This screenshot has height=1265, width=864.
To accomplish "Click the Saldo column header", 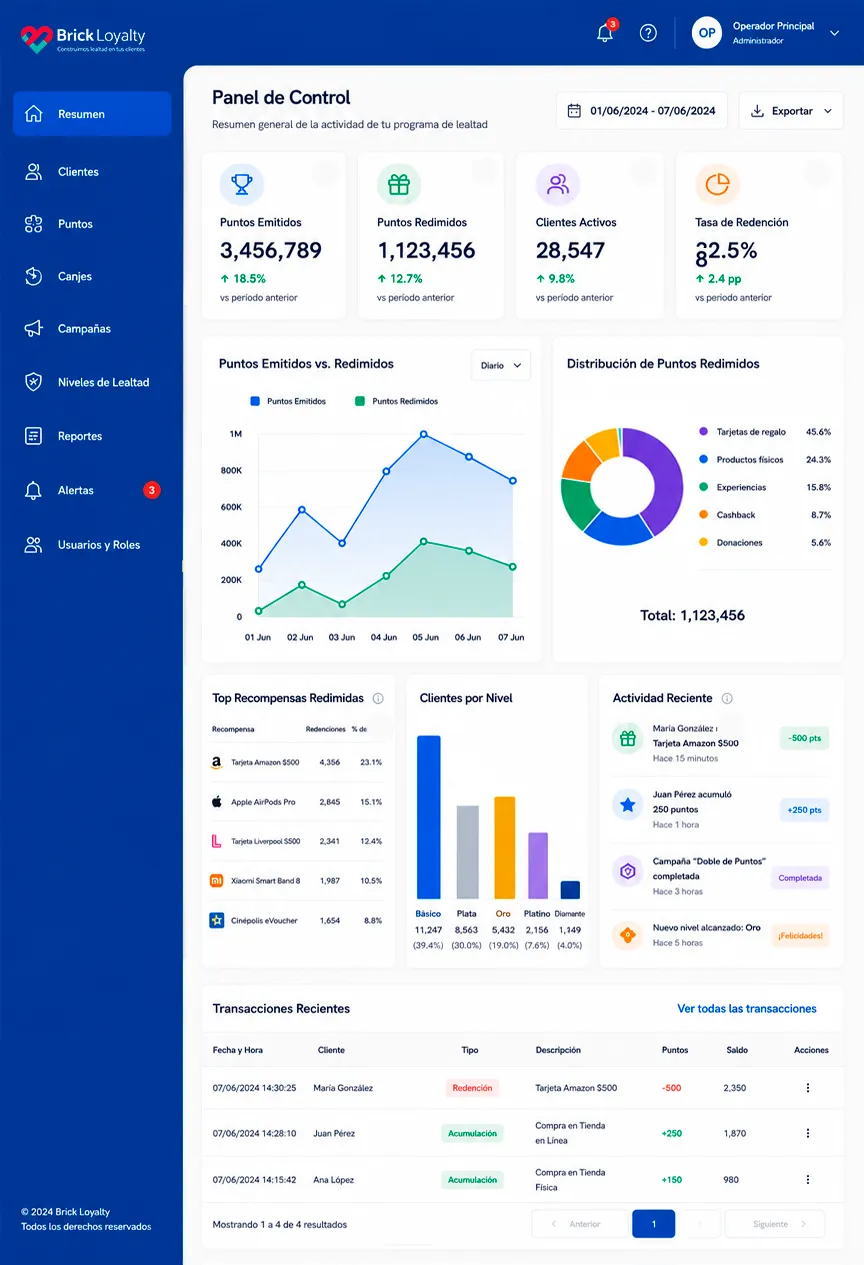I will 737,1050.
